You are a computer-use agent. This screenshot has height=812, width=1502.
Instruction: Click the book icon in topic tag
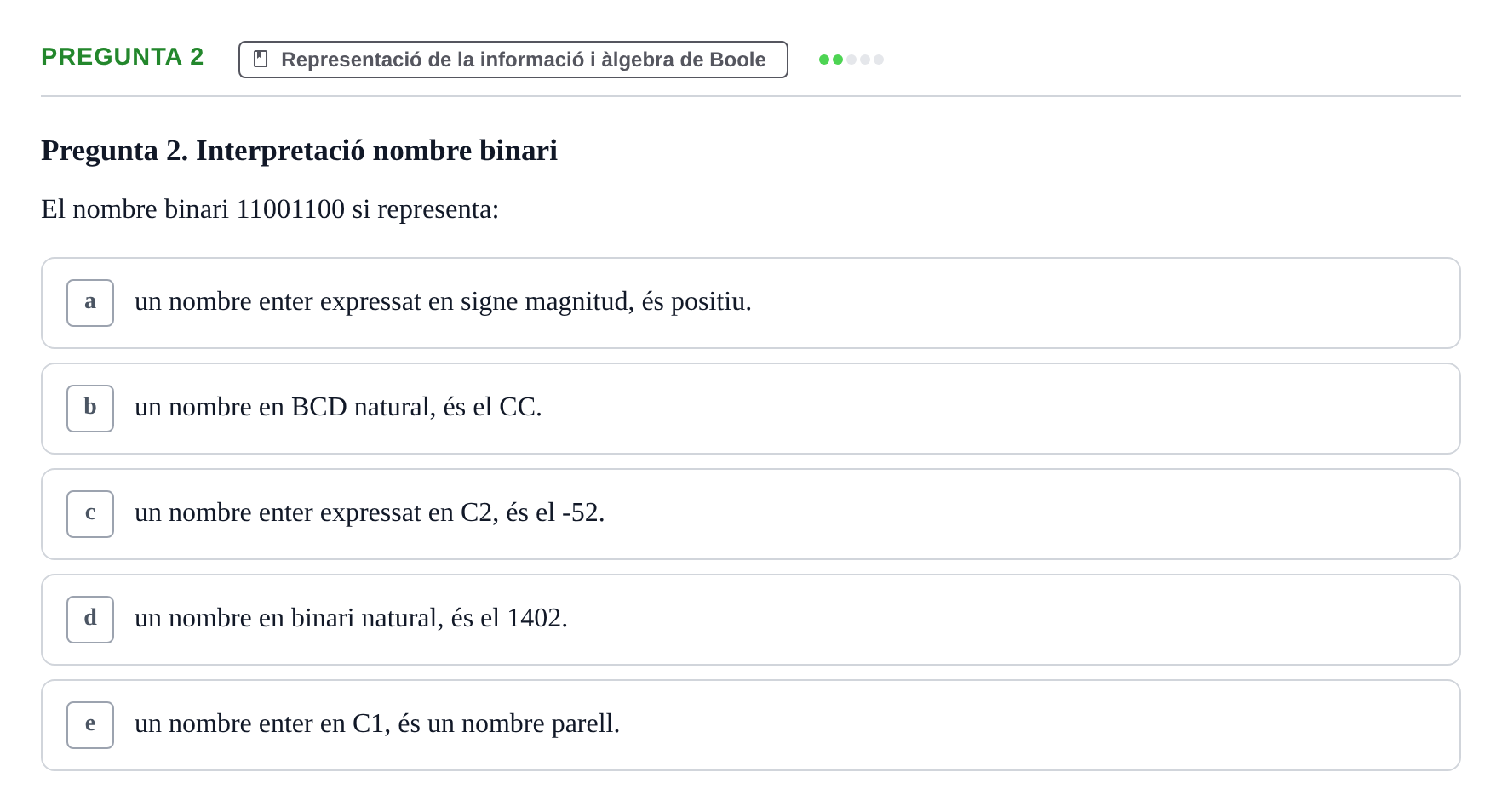coord(261,59)
